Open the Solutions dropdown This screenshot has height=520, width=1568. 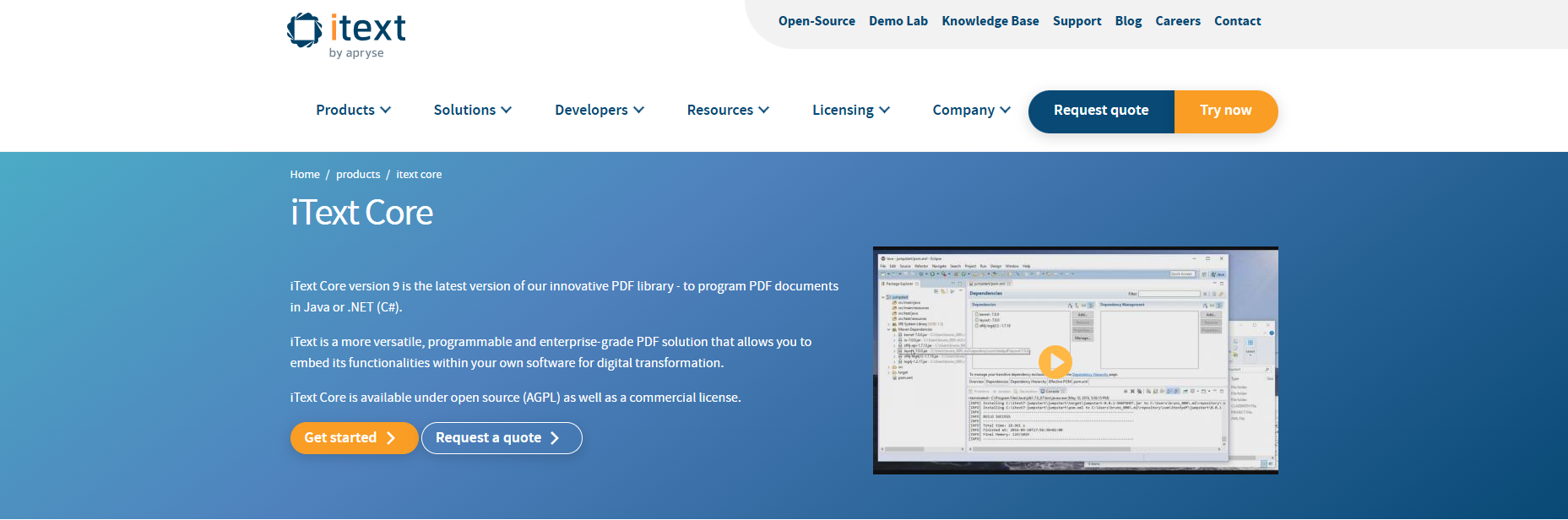point(472,111)
